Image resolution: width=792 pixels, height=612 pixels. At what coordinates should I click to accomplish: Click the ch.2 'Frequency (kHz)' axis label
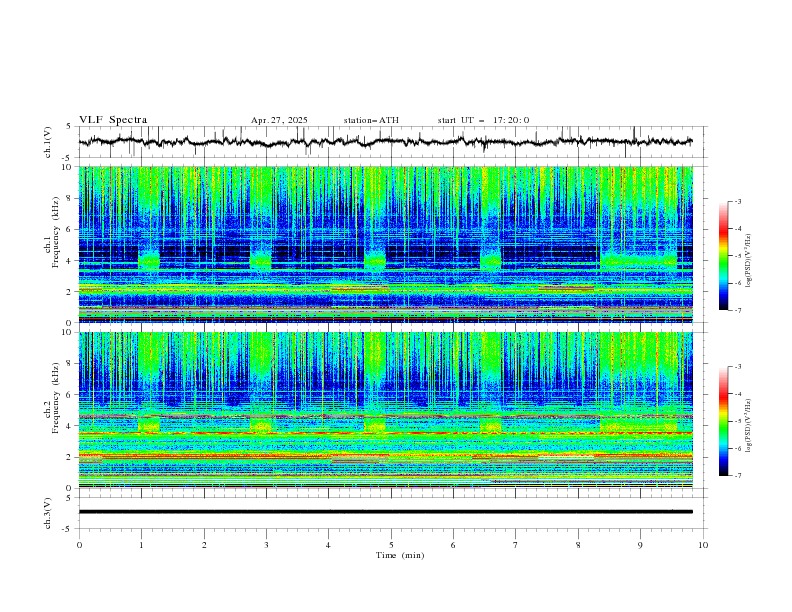click(x=56, y=398)
